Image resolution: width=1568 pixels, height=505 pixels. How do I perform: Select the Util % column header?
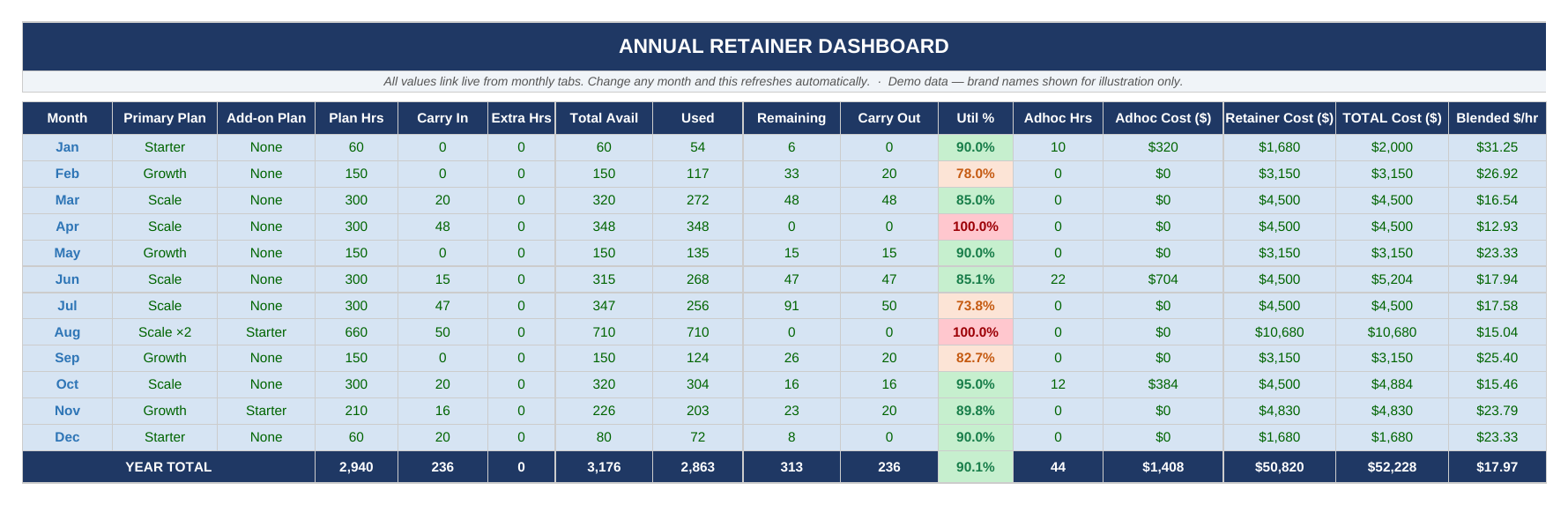[976, 118]
